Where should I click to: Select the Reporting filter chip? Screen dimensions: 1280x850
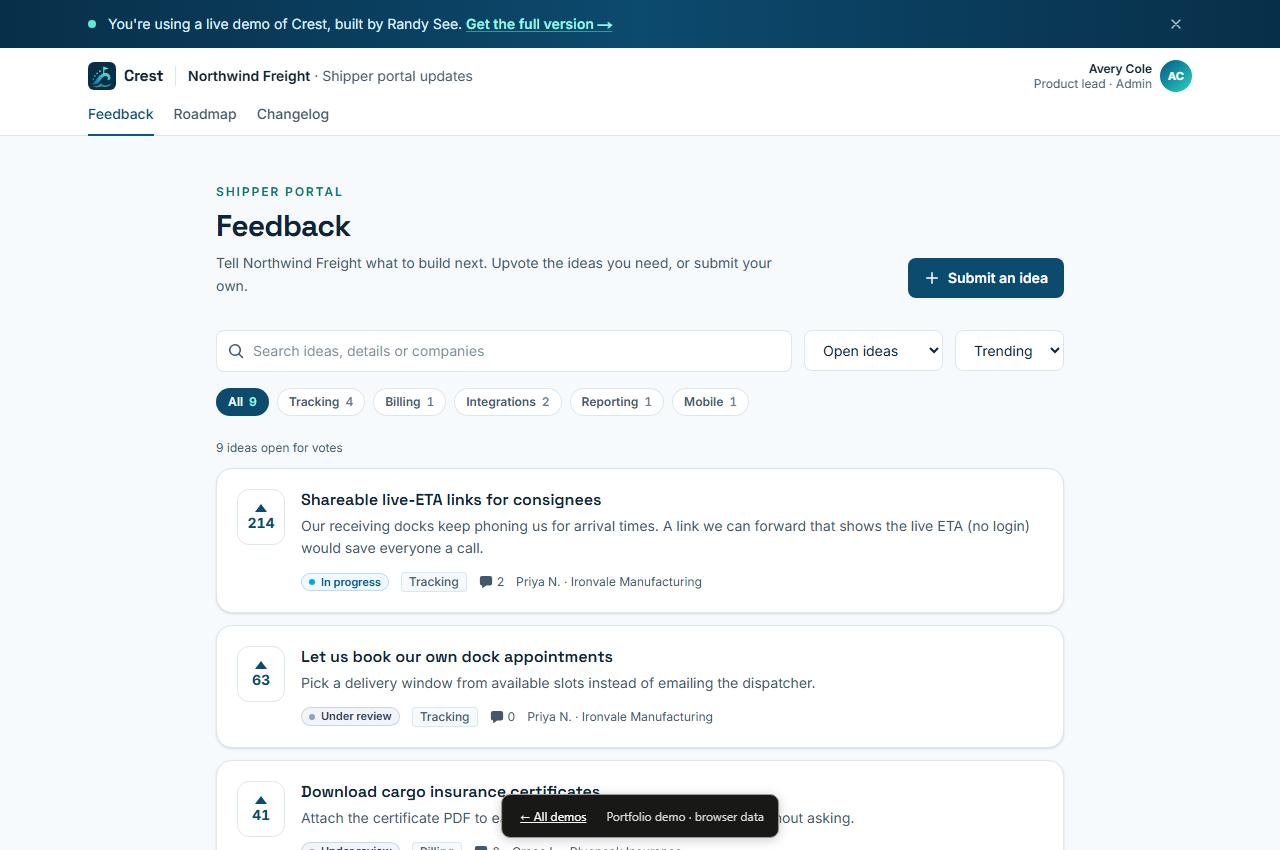click(616, 402)
